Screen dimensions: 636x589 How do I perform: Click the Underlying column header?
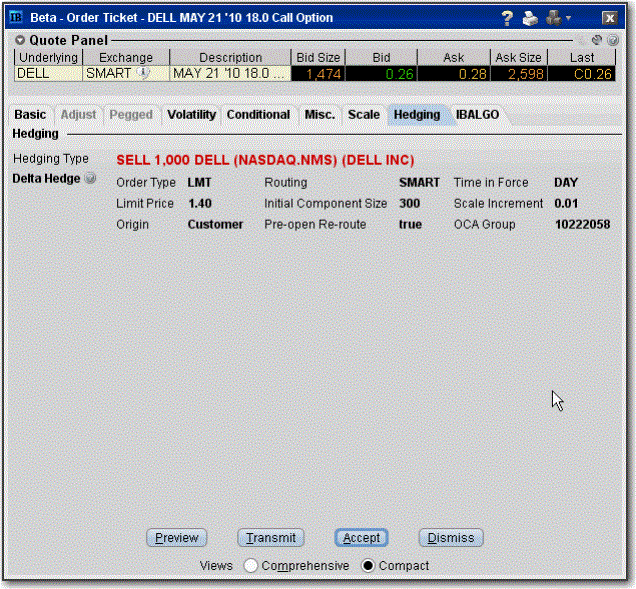pos(48,58)
